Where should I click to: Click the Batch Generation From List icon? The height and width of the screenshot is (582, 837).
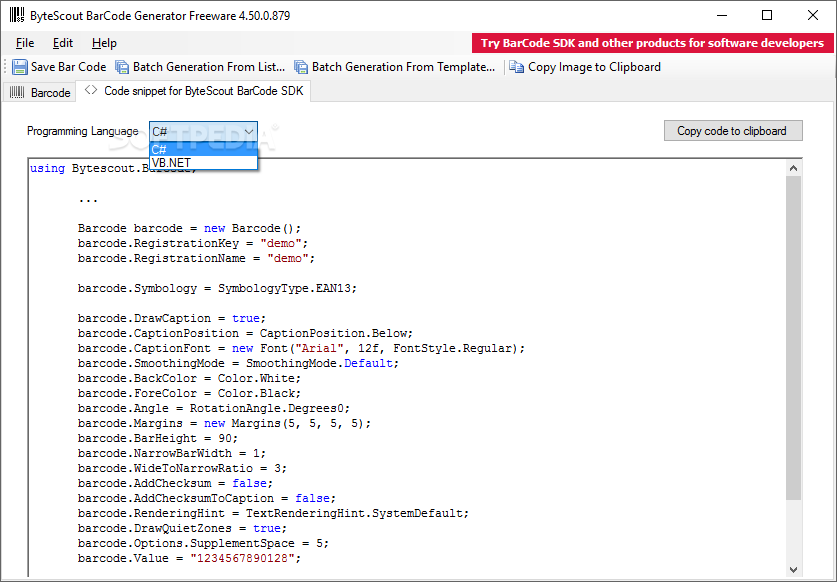pos(122,67)
